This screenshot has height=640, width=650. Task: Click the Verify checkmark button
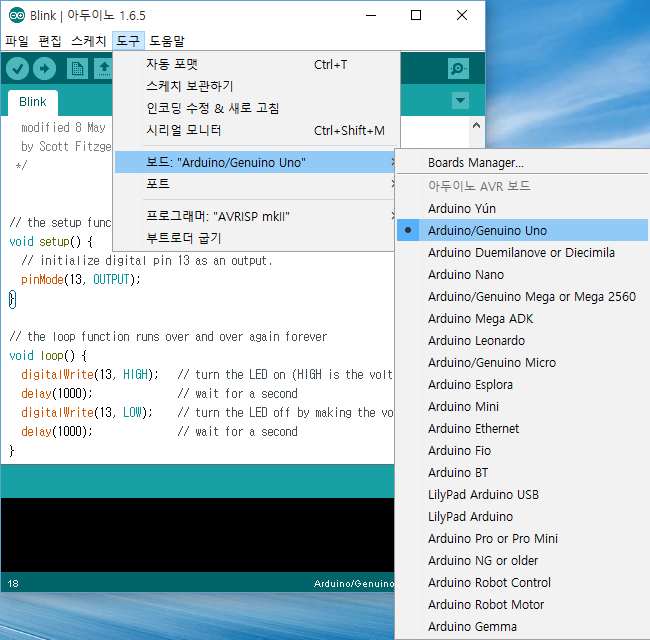click(17, 68)
